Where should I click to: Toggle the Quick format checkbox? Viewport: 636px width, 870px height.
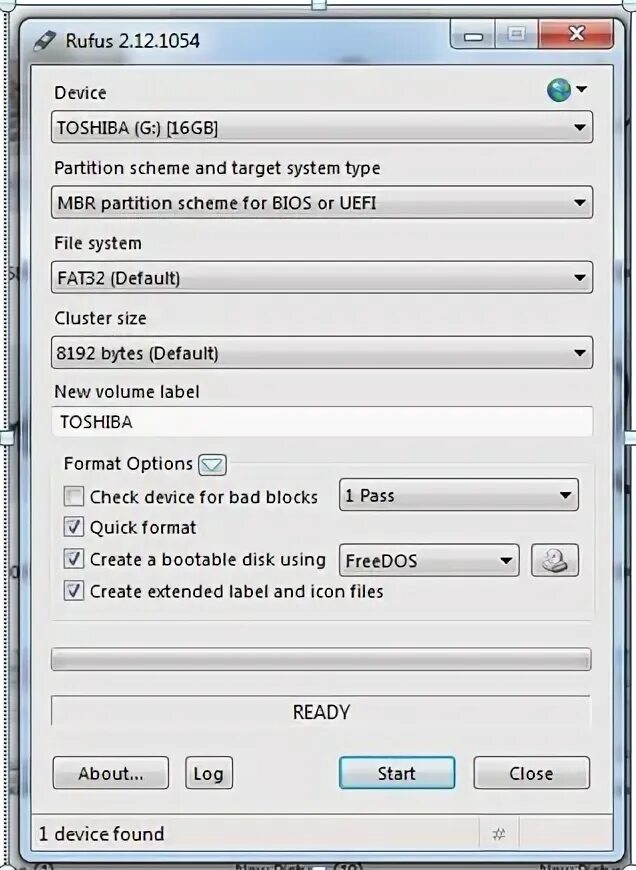[74, 527]
